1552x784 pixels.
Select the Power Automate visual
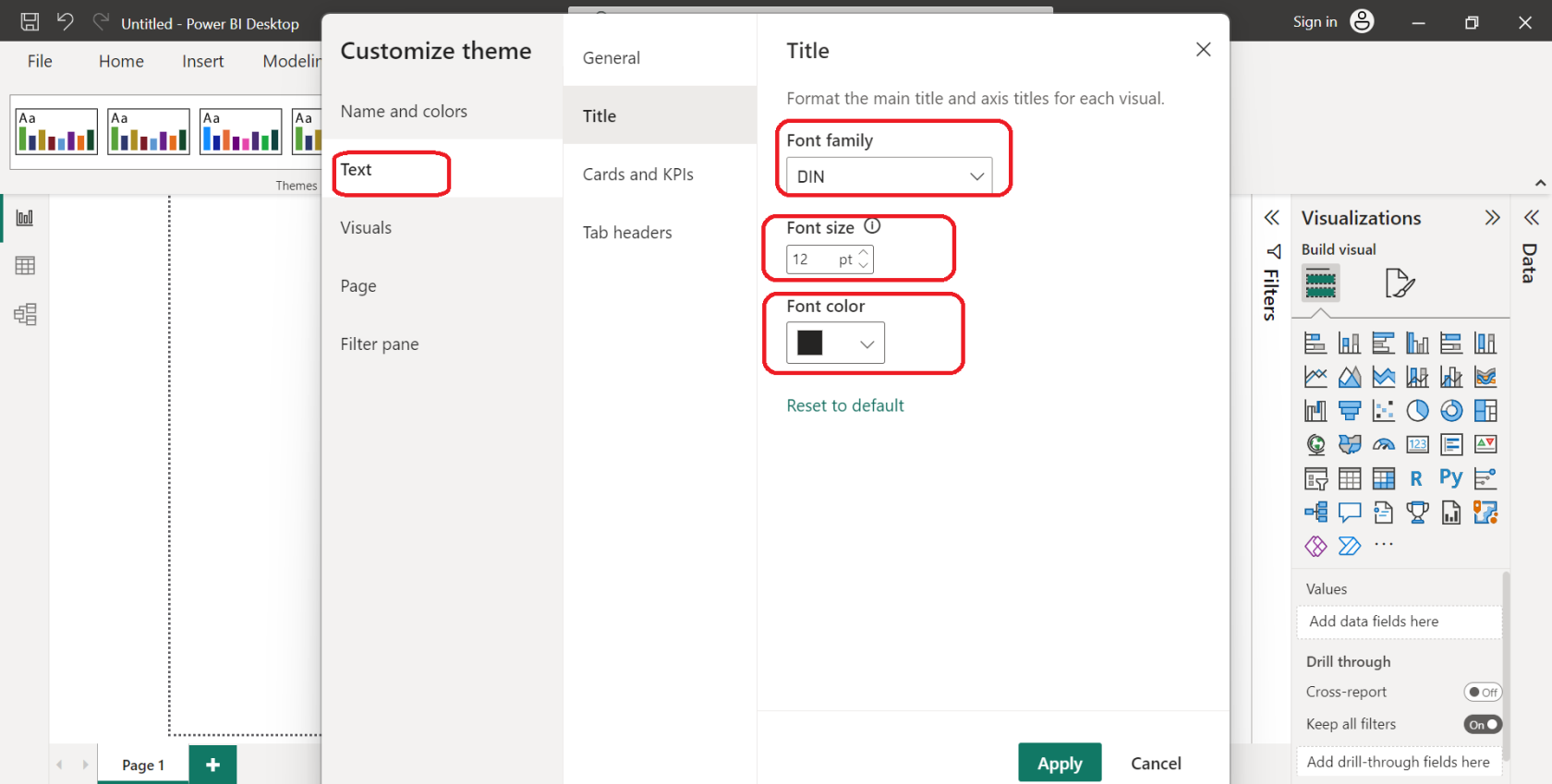pyautogui.click(x=1350, y=546)
